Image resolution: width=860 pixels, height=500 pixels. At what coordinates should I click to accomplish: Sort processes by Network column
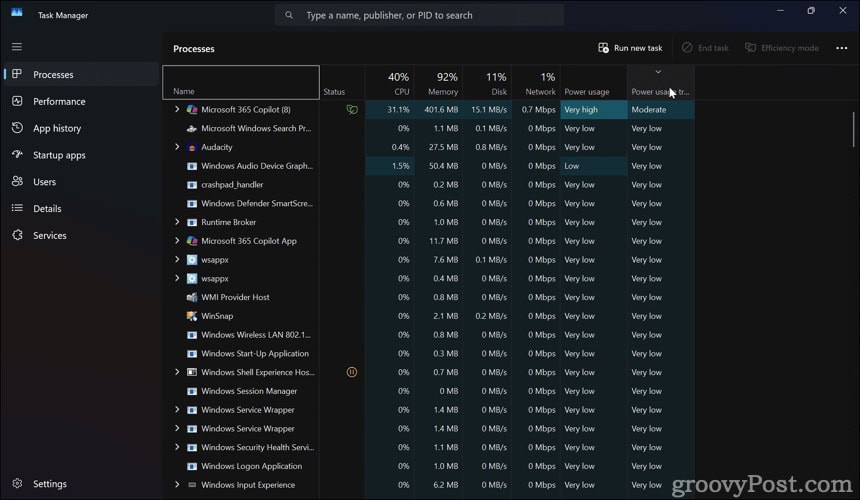pos(536,82)
